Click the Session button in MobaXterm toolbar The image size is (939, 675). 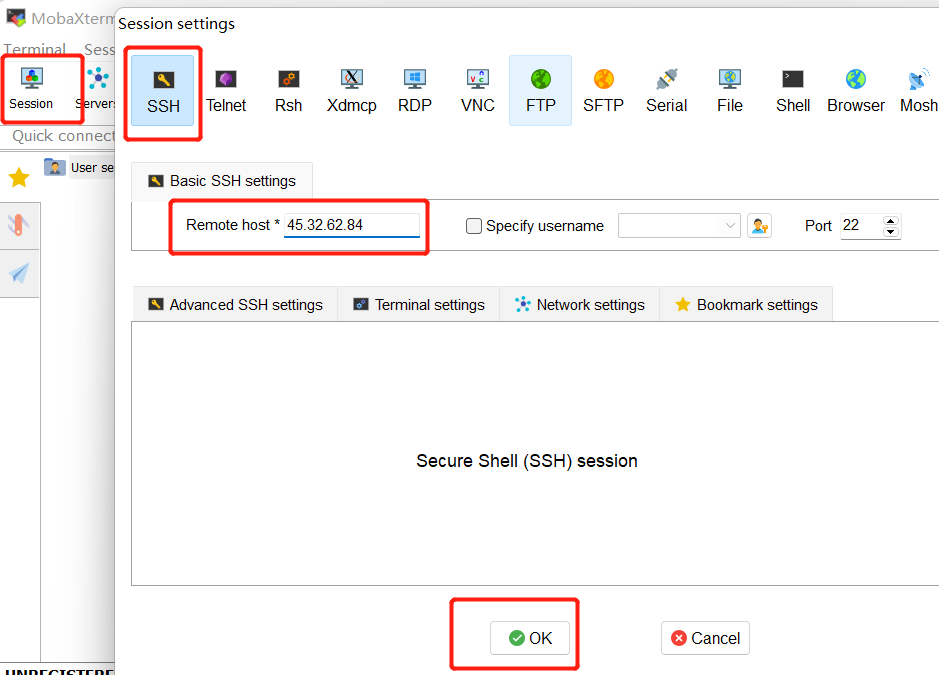pyautogui.click(x=31, y=89)
